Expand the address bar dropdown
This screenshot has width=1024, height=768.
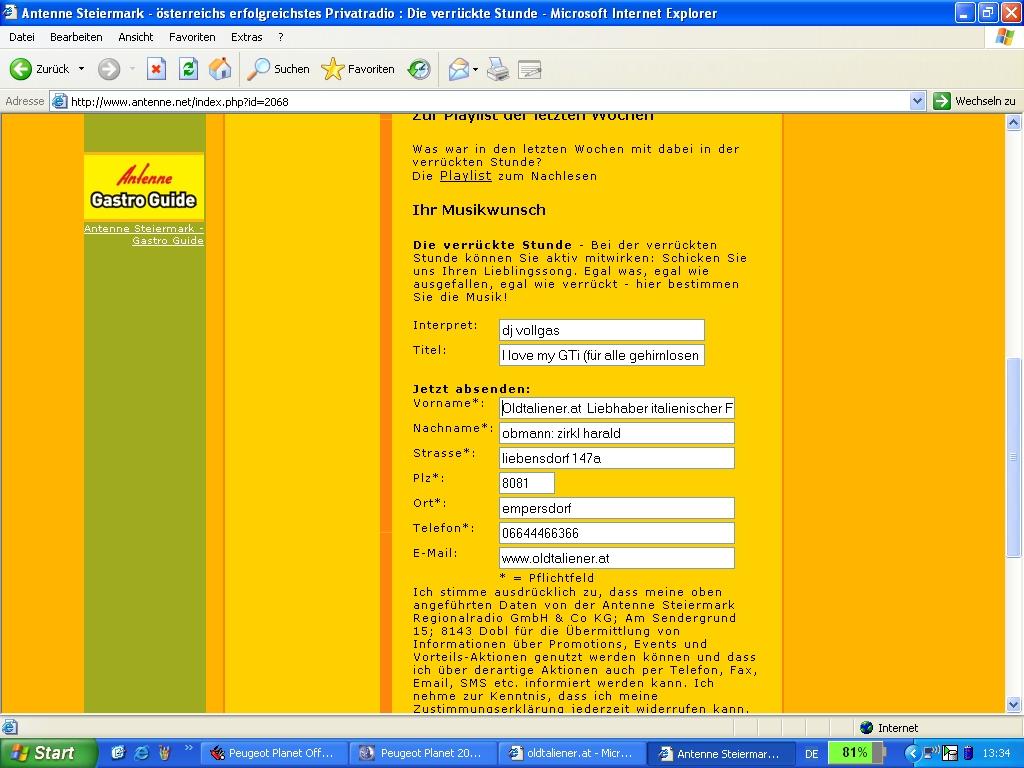pos(917,101)
